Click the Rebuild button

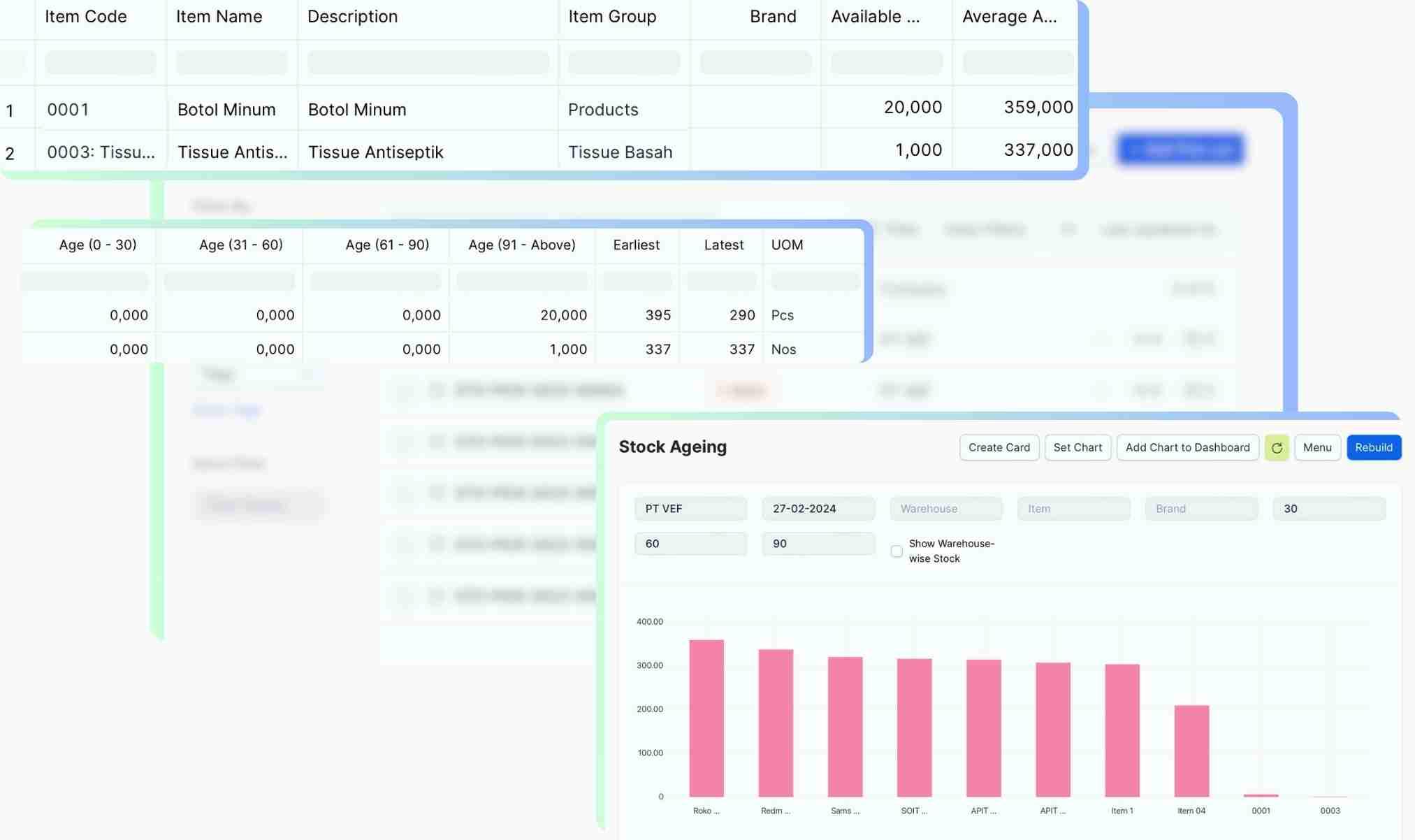(1373, 448)
